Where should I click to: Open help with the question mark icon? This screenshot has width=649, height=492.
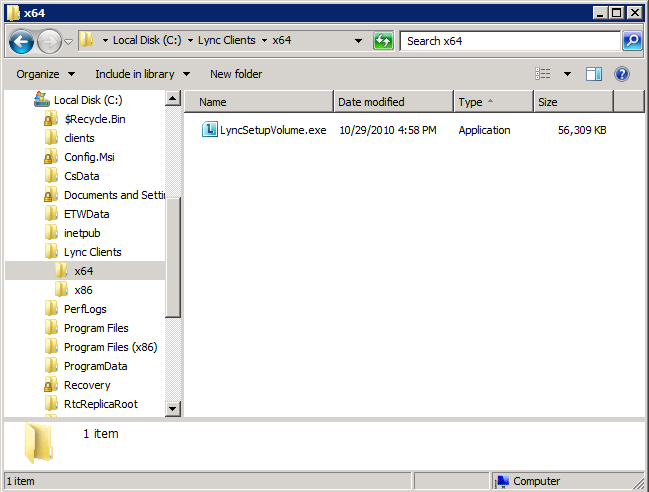[x=622, y=74]
